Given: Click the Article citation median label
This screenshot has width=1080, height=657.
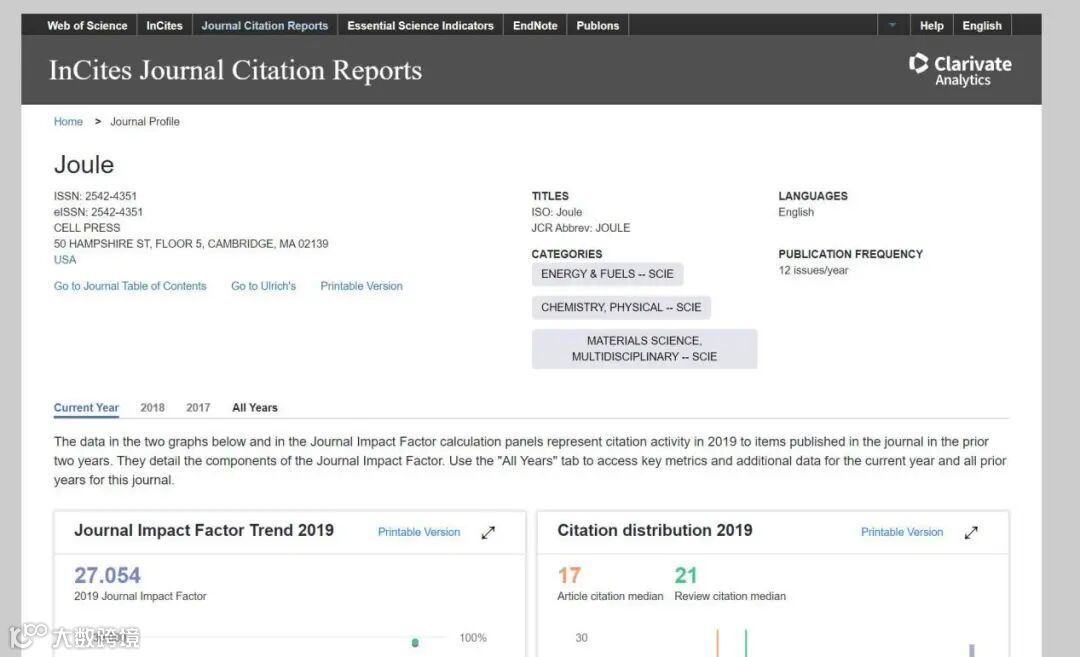Looking at the screenshot, I should (x=610, y=596).
